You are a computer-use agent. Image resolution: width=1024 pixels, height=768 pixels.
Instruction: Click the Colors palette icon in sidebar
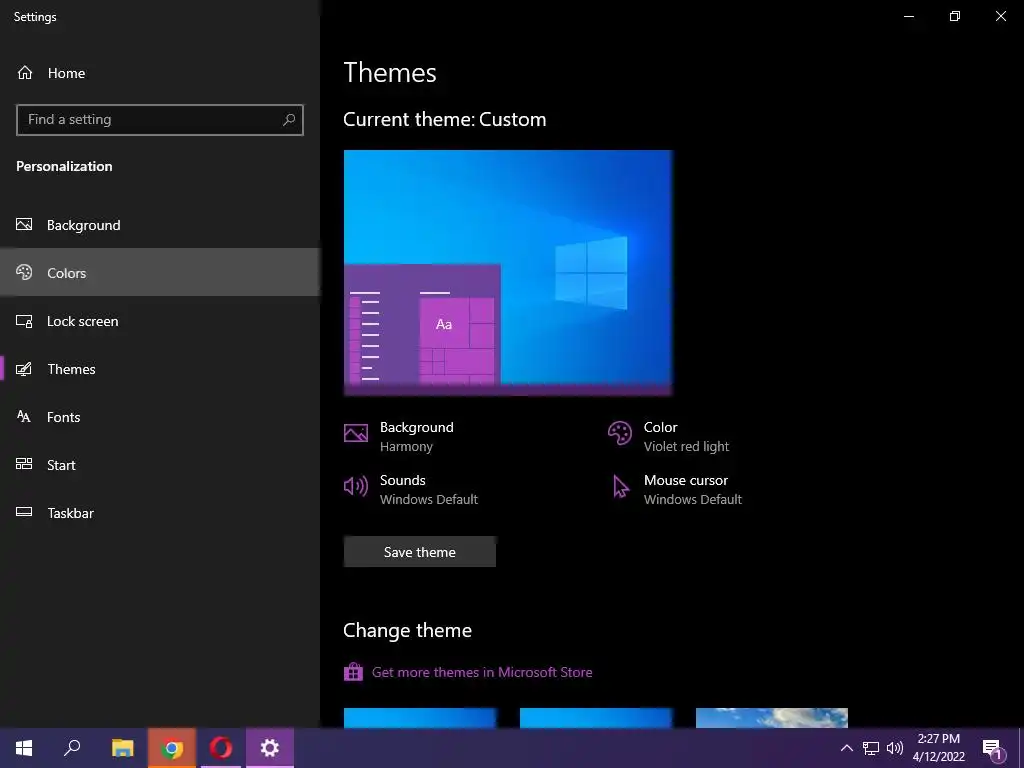point(24,272)
